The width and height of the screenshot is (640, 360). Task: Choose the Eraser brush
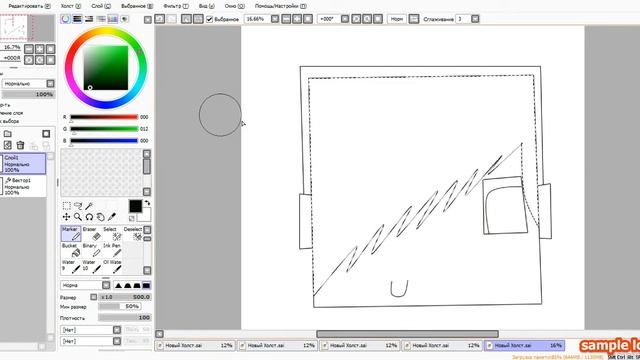tap(91, 233)
